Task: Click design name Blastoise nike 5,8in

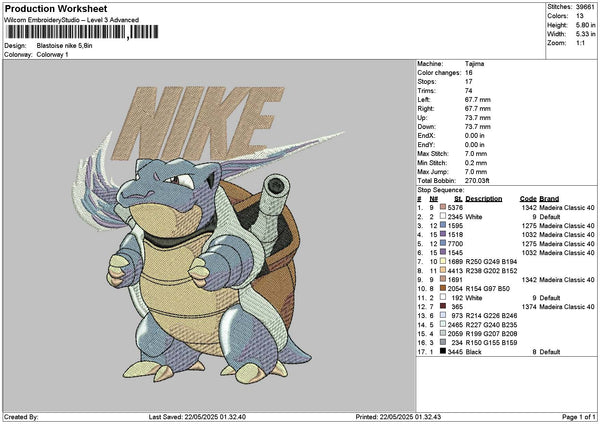Action: click(64, 46)
